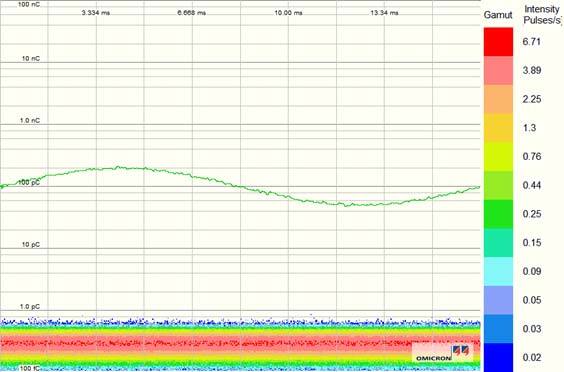
Task: Click the Intensity Pulses/s heading
Action: point(542,15)
